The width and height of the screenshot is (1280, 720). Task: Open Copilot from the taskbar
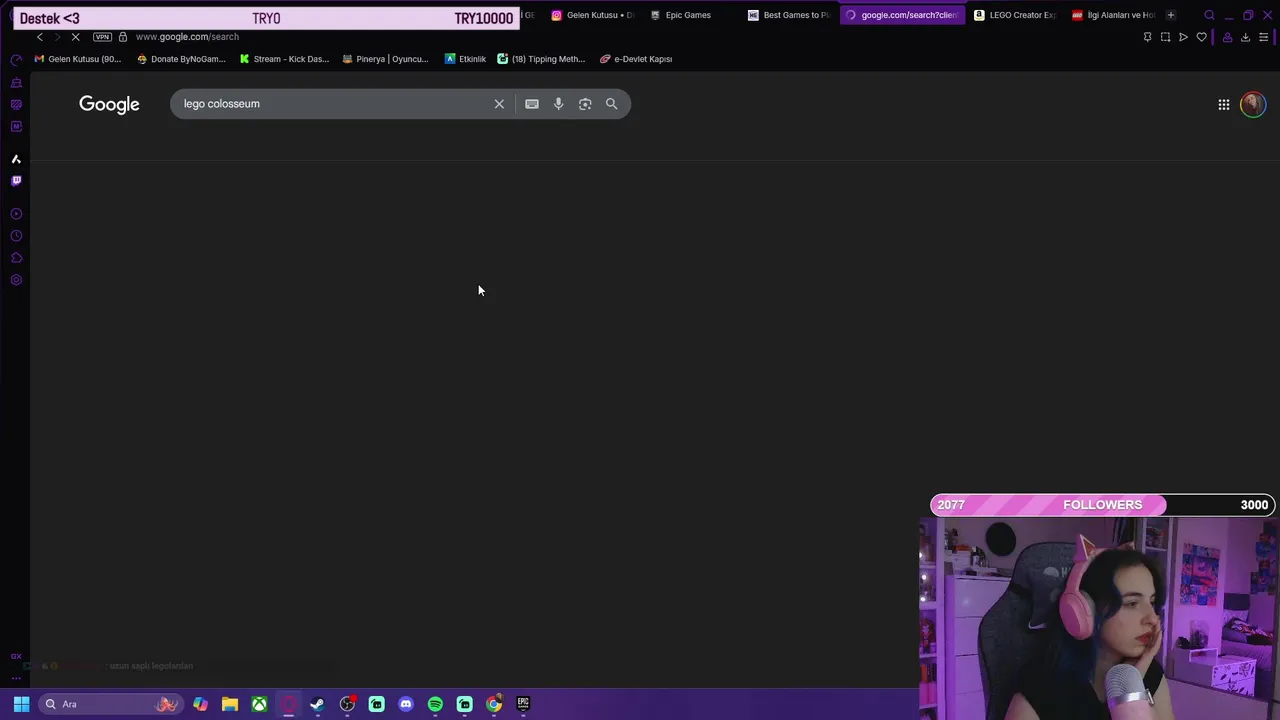click(x=200, y=704)
